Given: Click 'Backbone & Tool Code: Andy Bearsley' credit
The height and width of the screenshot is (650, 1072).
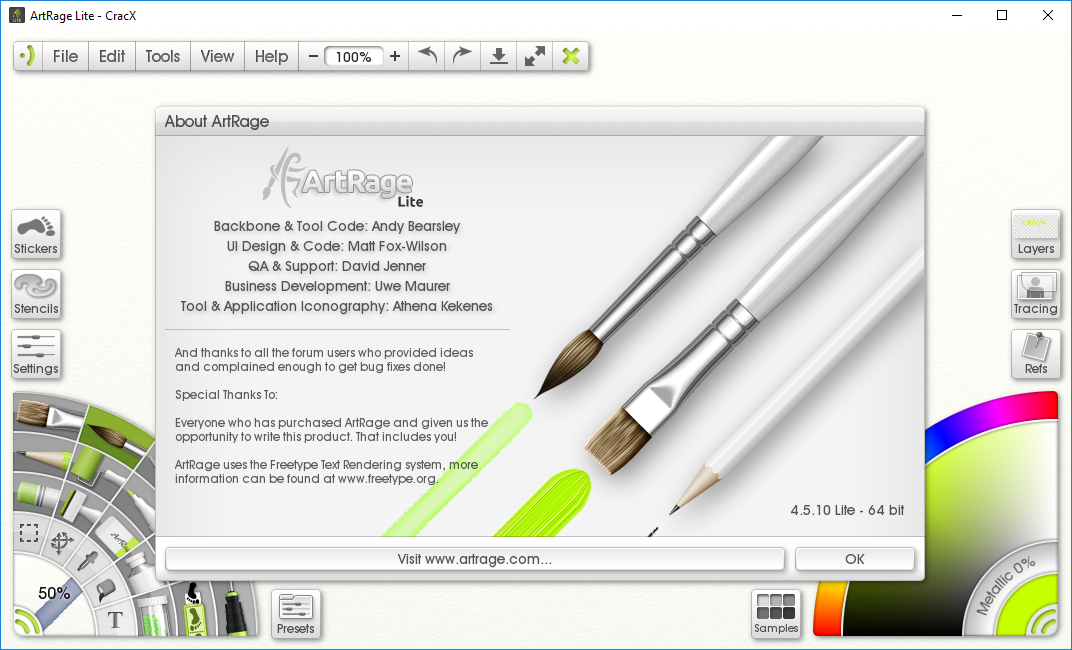Looking at the screenshot, I should pos(336,226).
